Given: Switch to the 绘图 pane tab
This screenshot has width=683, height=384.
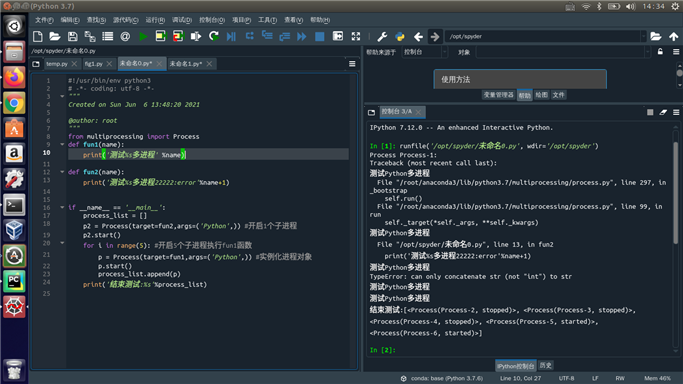Looking at the screenshot, I should click(x=541, y=95).
